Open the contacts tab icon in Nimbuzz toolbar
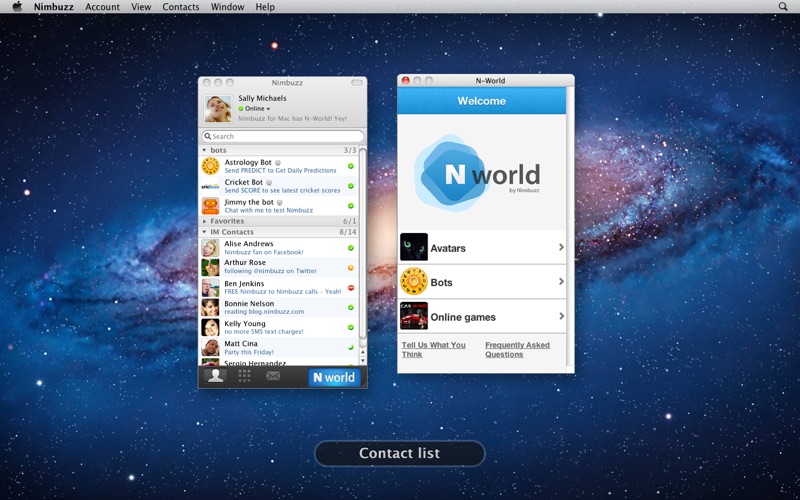The height and width of the screenshot is (500, 800). click(x=215, y=377)
